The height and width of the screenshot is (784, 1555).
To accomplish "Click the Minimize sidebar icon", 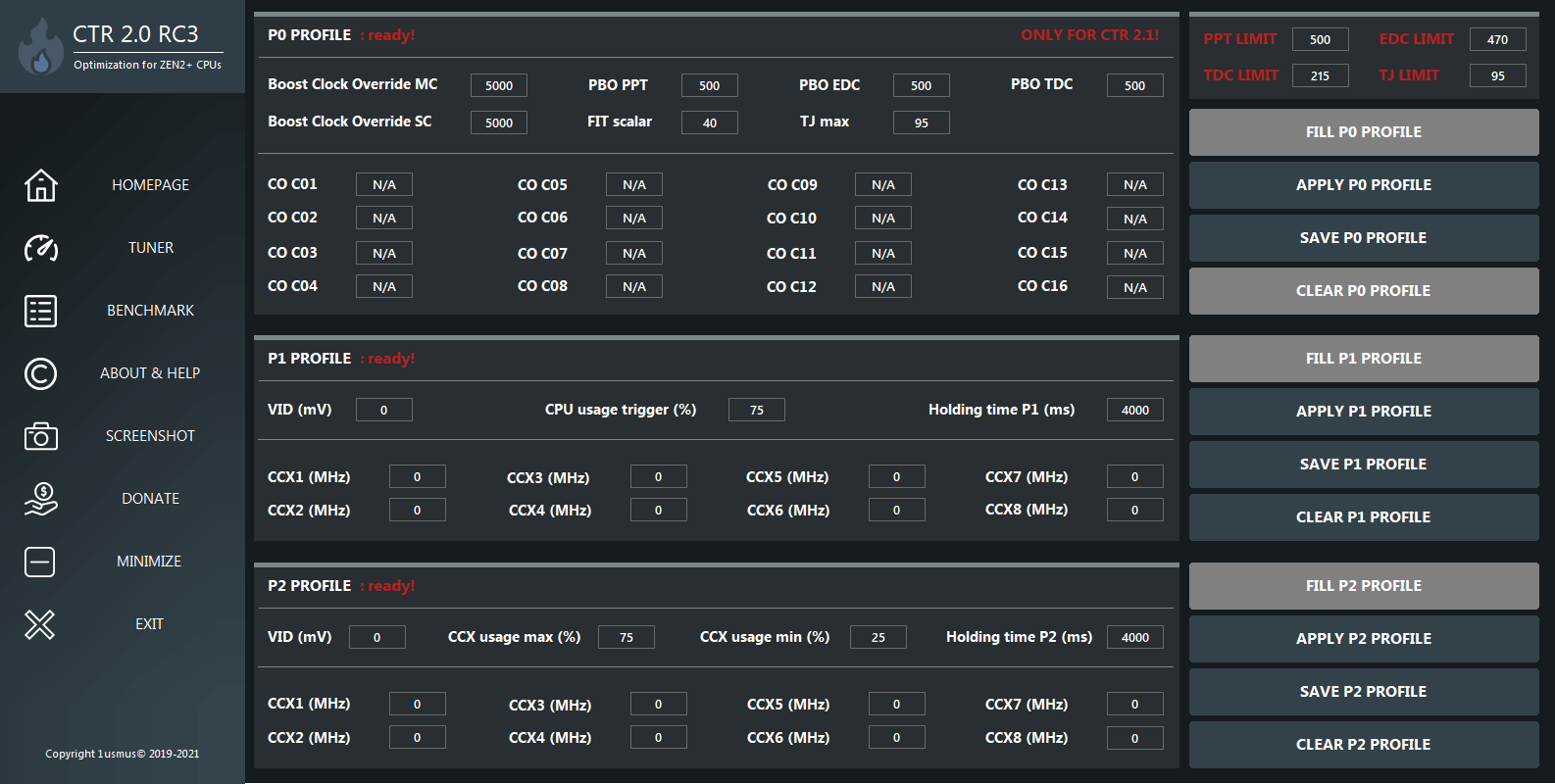I will coord(40,562).
